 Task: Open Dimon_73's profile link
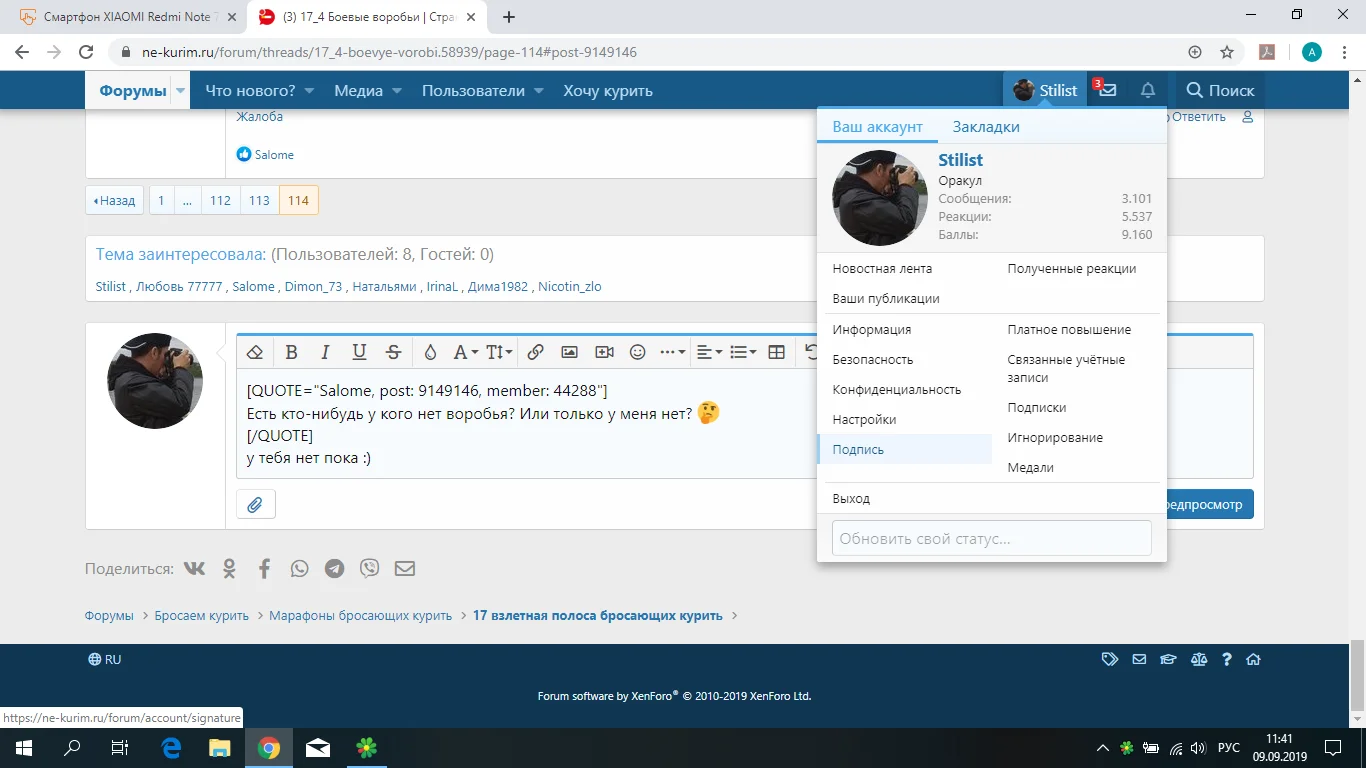[314, 287]
